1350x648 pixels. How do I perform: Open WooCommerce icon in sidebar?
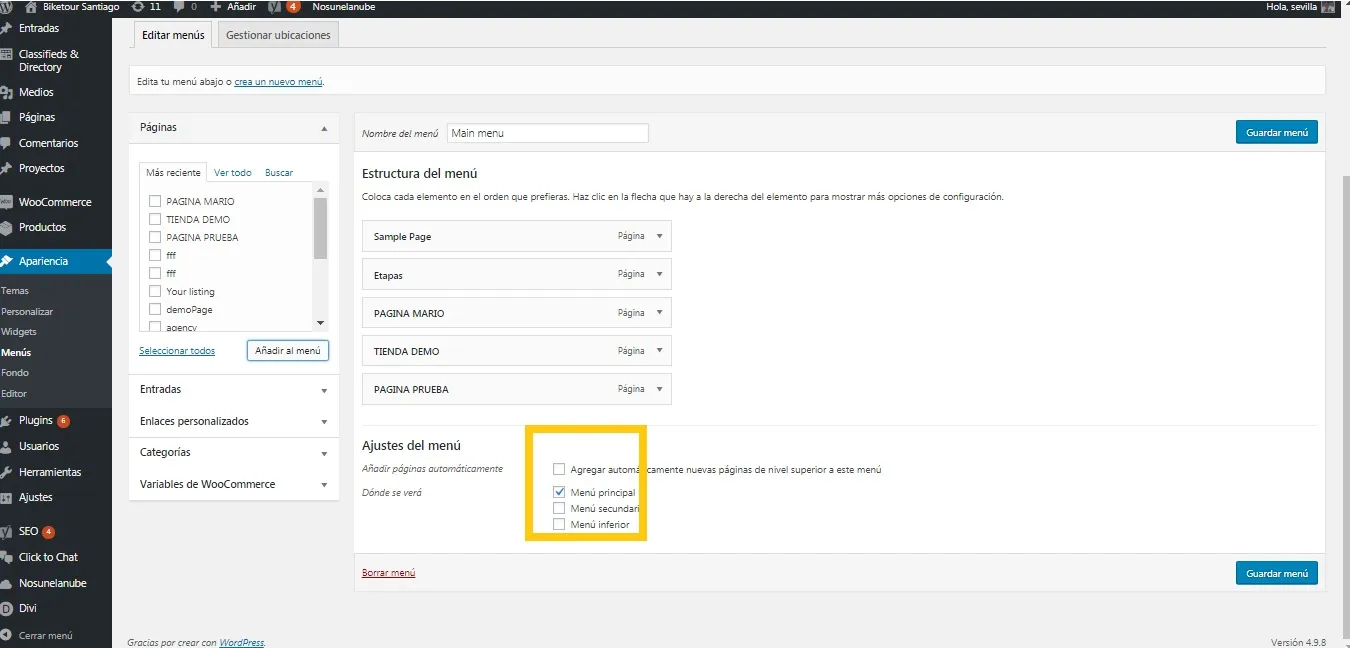(7, 202)
